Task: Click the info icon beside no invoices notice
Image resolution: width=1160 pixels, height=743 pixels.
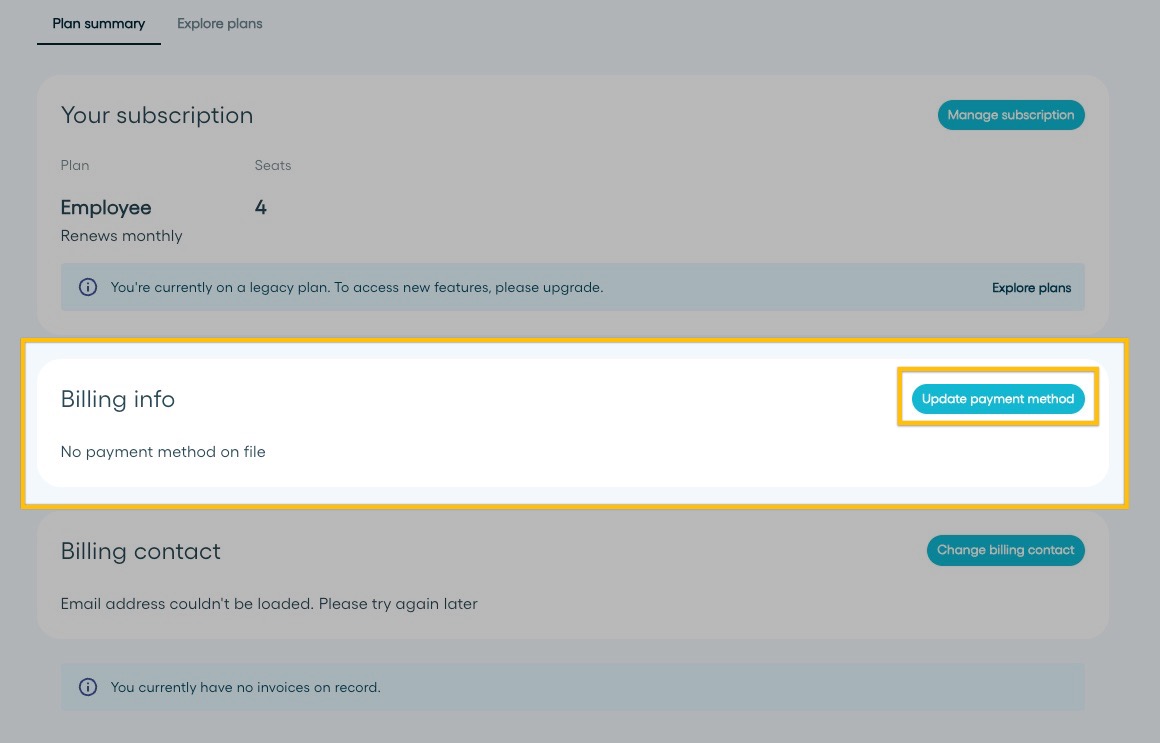Action: [x=88, y=687]
